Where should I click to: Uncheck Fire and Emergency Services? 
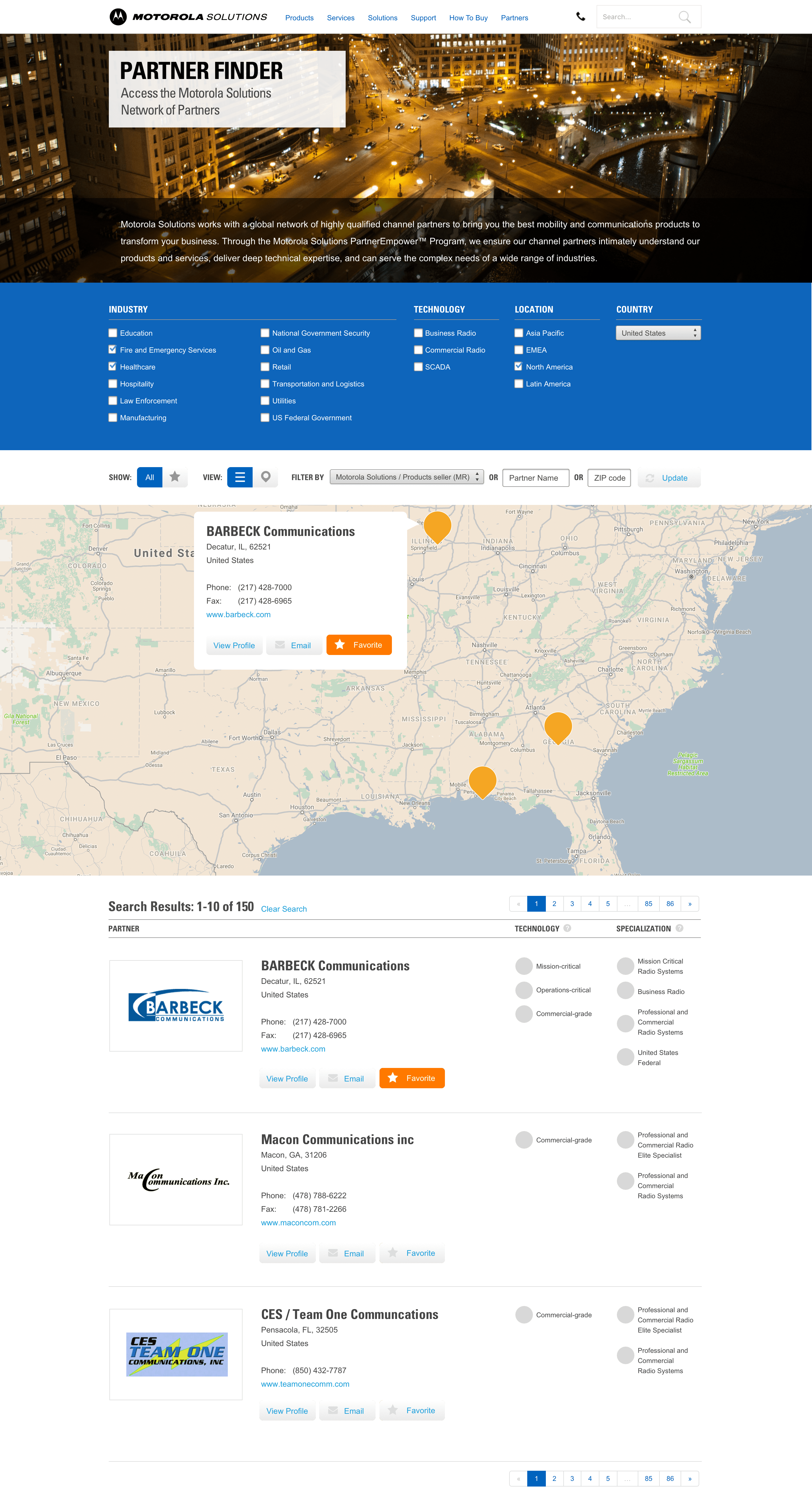coord(112,349)
